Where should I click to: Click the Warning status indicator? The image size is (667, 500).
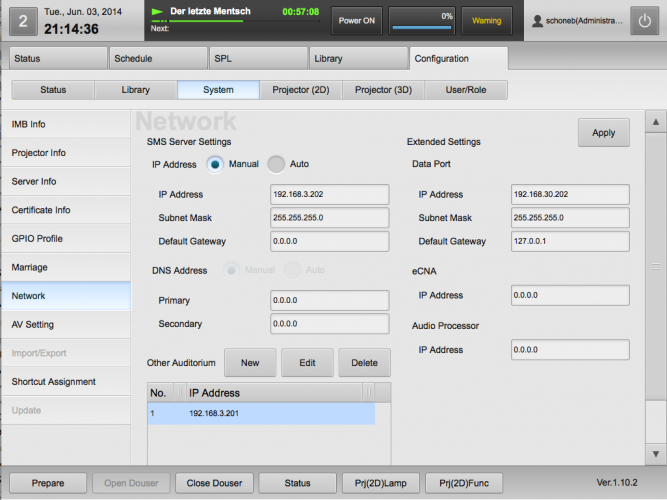coord(487,20)
